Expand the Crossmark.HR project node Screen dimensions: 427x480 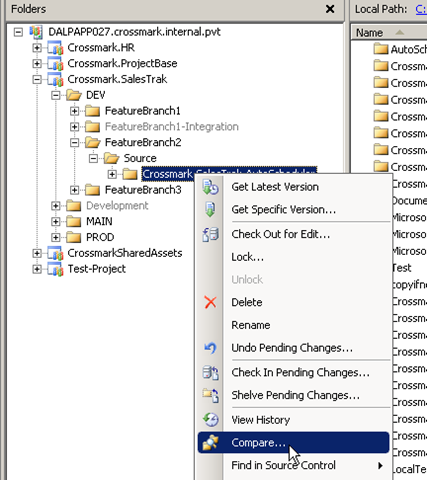37,48
